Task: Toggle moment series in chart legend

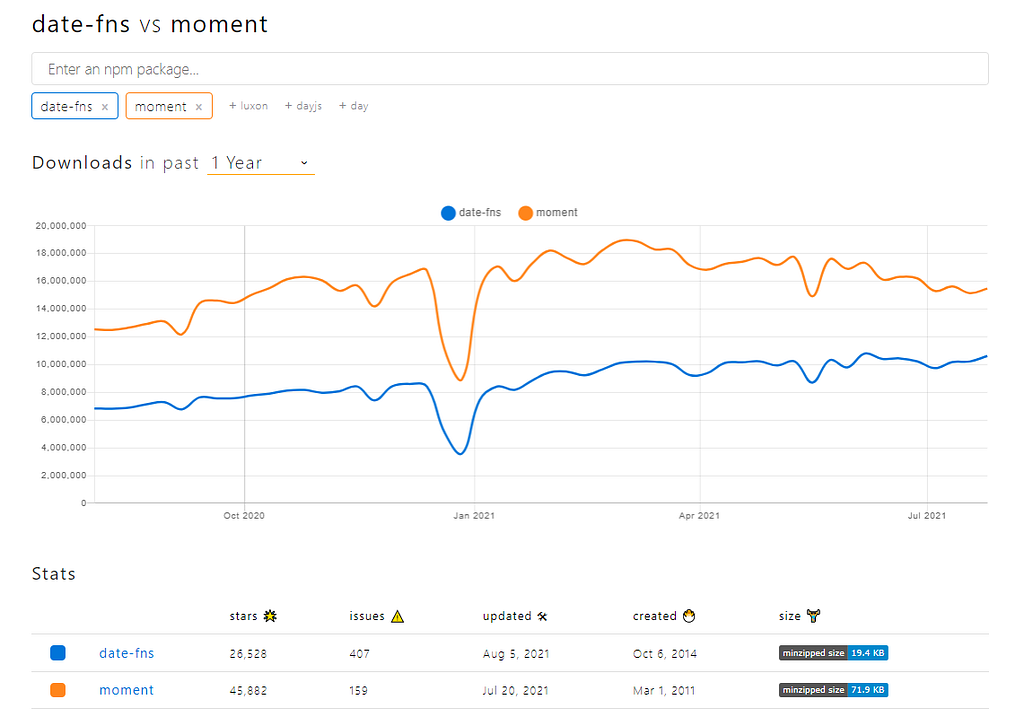Action: pos(548,213)
